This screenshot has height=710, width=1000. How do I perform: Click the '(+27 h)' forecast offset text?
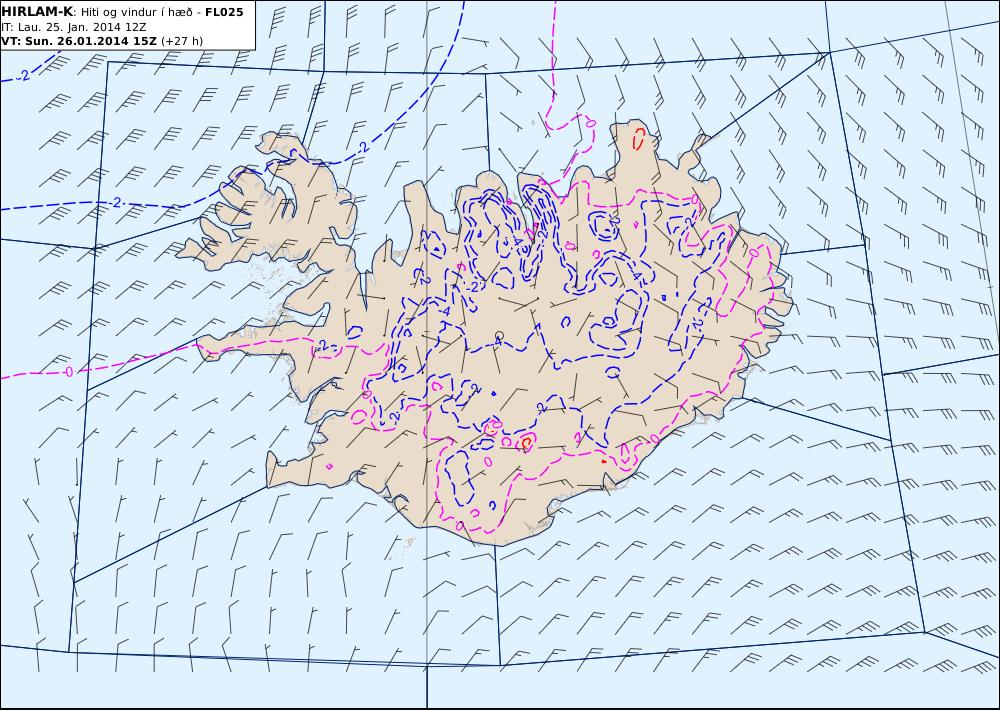pyautogui.click(x=182, y=41)
